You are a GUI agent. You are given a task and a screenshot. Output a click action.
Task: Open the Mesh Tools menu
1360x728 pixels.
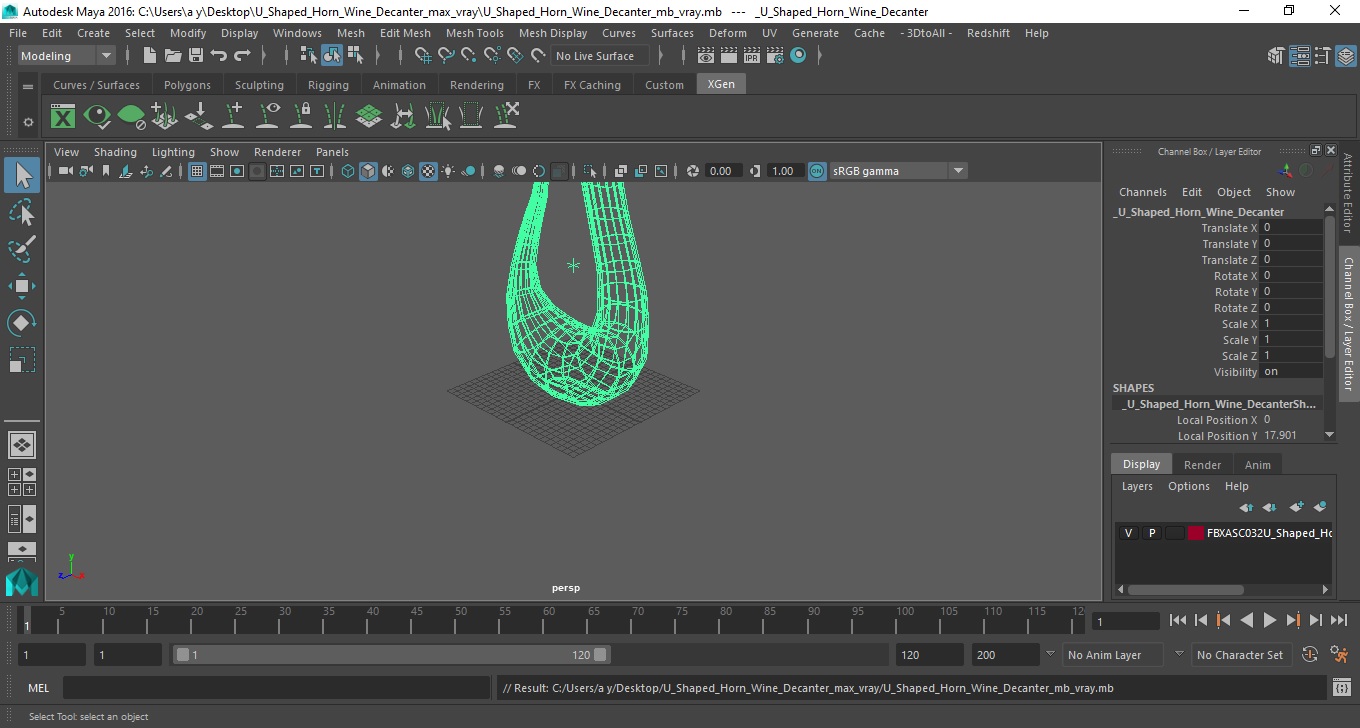coord(474,33)
